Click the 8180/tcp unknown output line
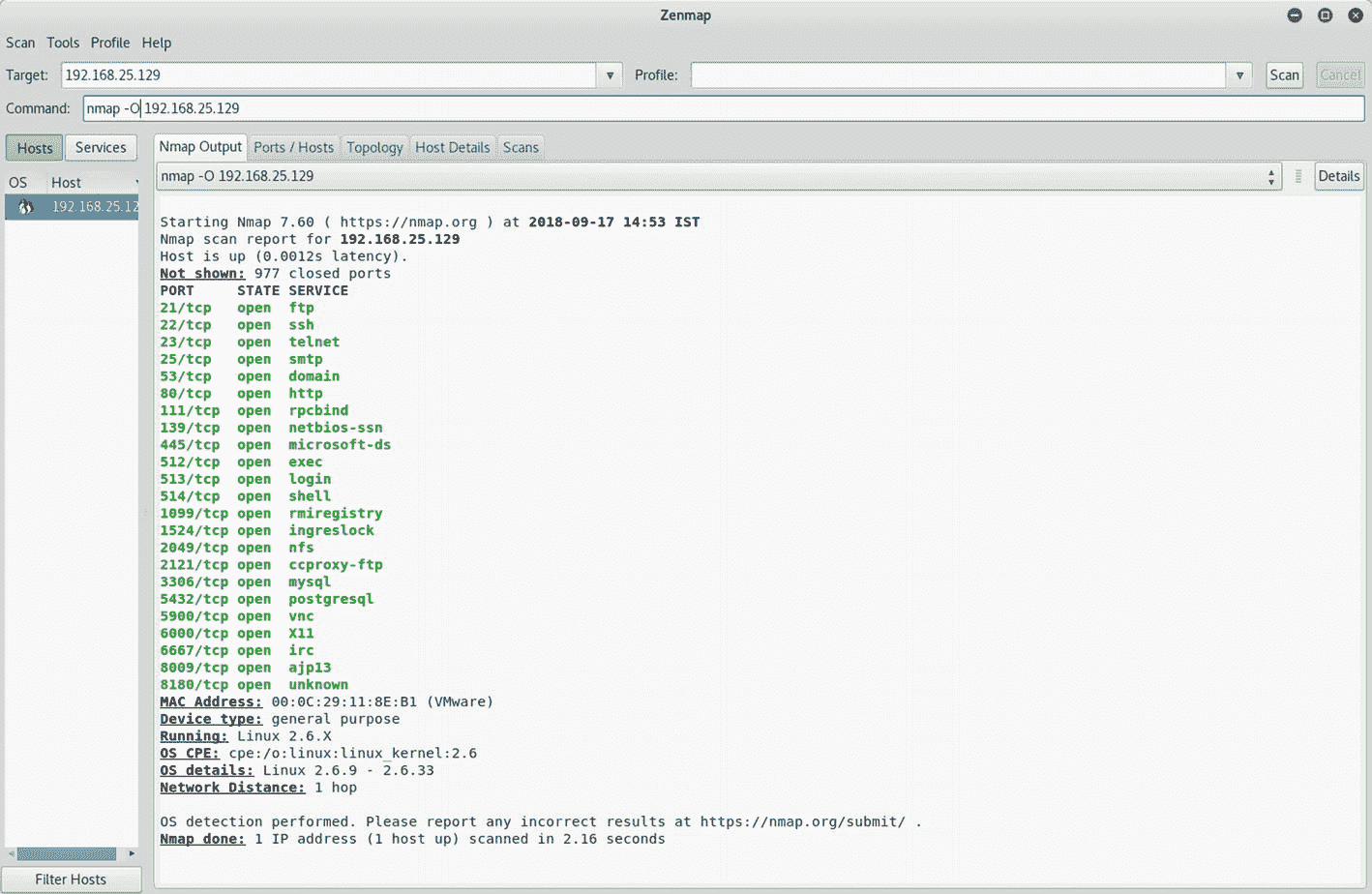This screenshot has height=894, width=1372. [254, 685]
